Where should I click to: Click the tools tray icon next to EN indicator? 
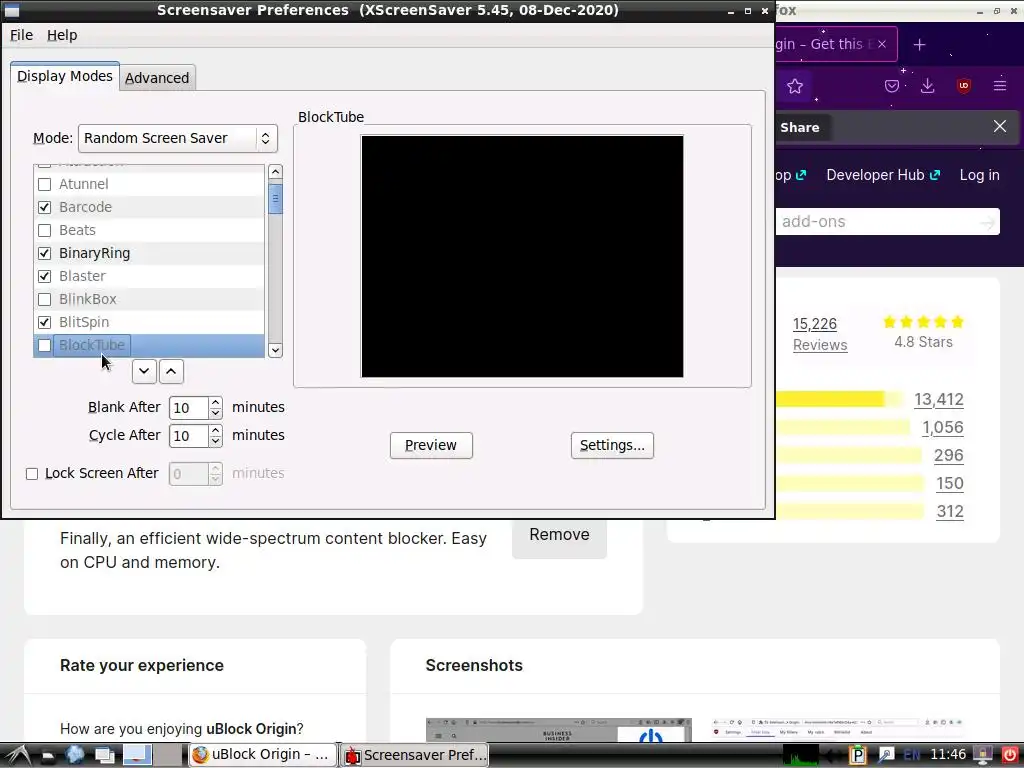(x=886, y=756)
